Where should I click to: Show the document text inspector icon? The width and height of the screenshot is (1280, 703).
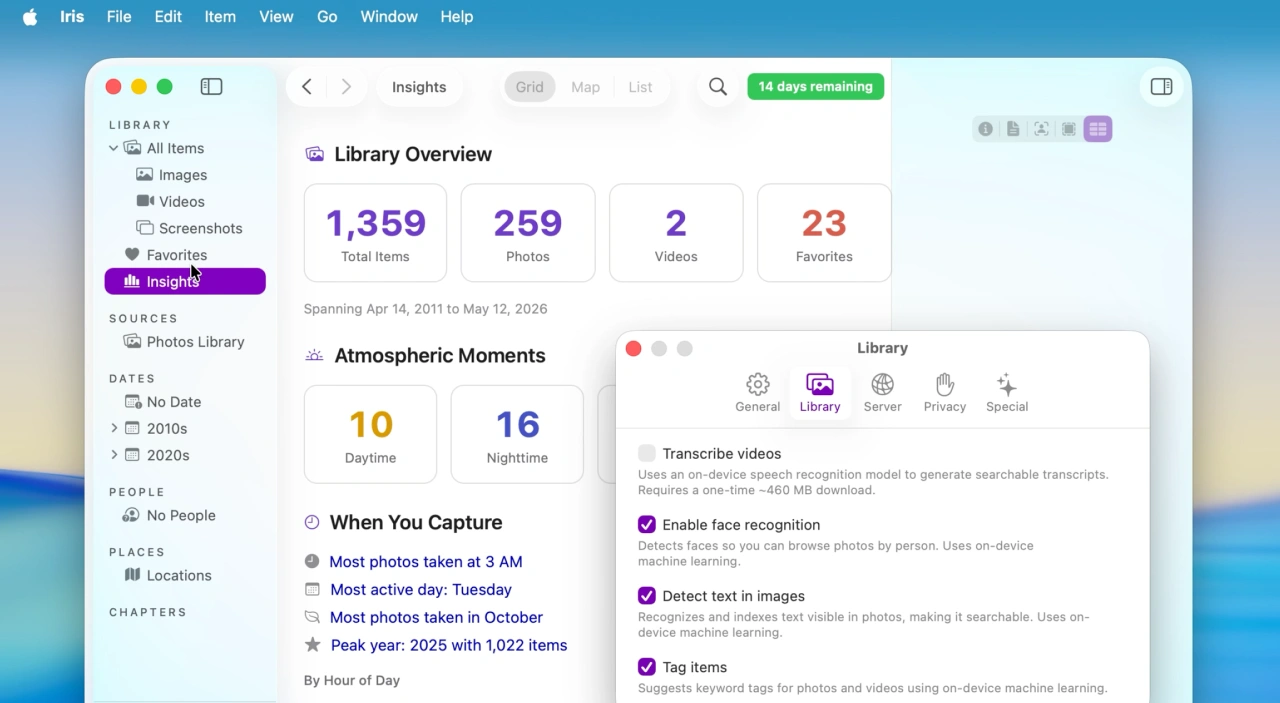[x=1013, y=129]
